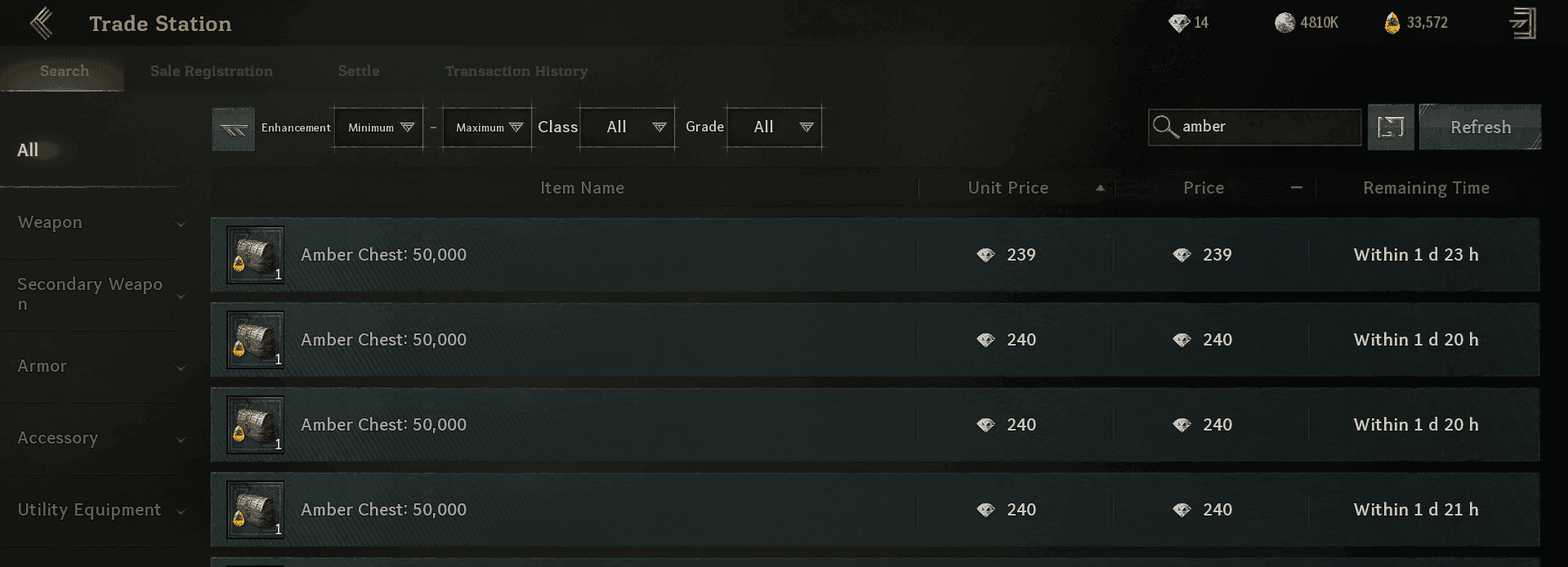This screenshot has height=567, width=1568.
Task: Click the favorites toggle icon beside the search bar
Action: (x=1391, y=127)
